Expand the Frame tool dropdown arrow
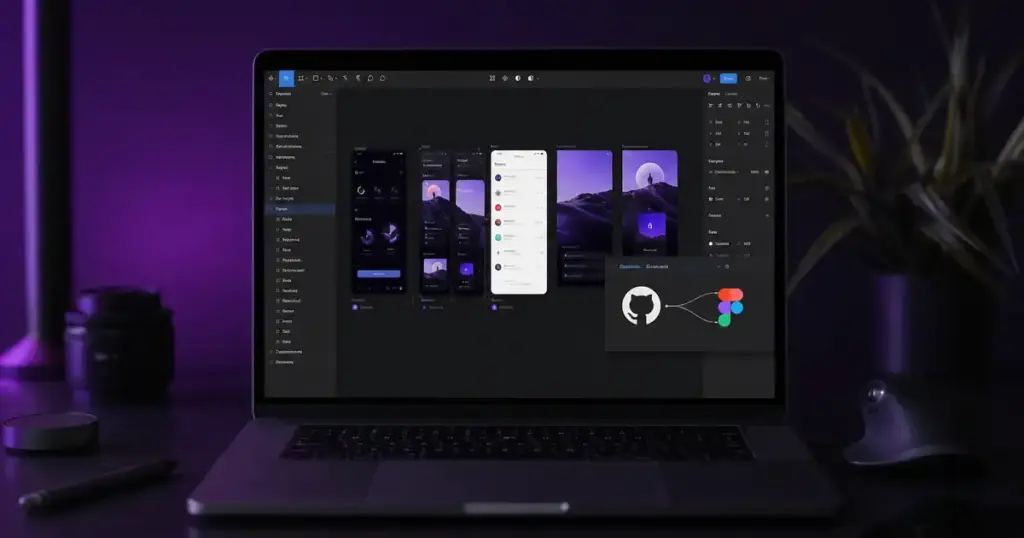1024x538 pixels. coord(306,79)
